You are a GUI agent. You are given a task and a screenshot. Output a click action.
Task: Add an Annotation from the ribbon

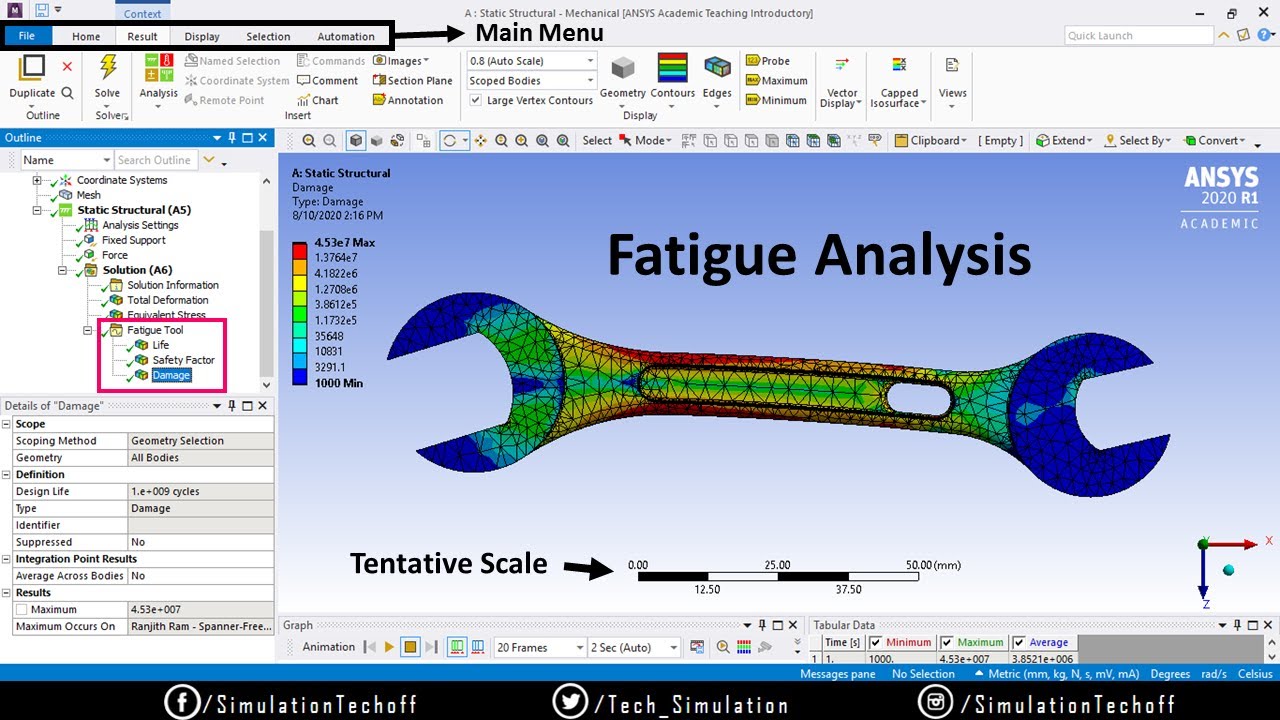[408, 100]
